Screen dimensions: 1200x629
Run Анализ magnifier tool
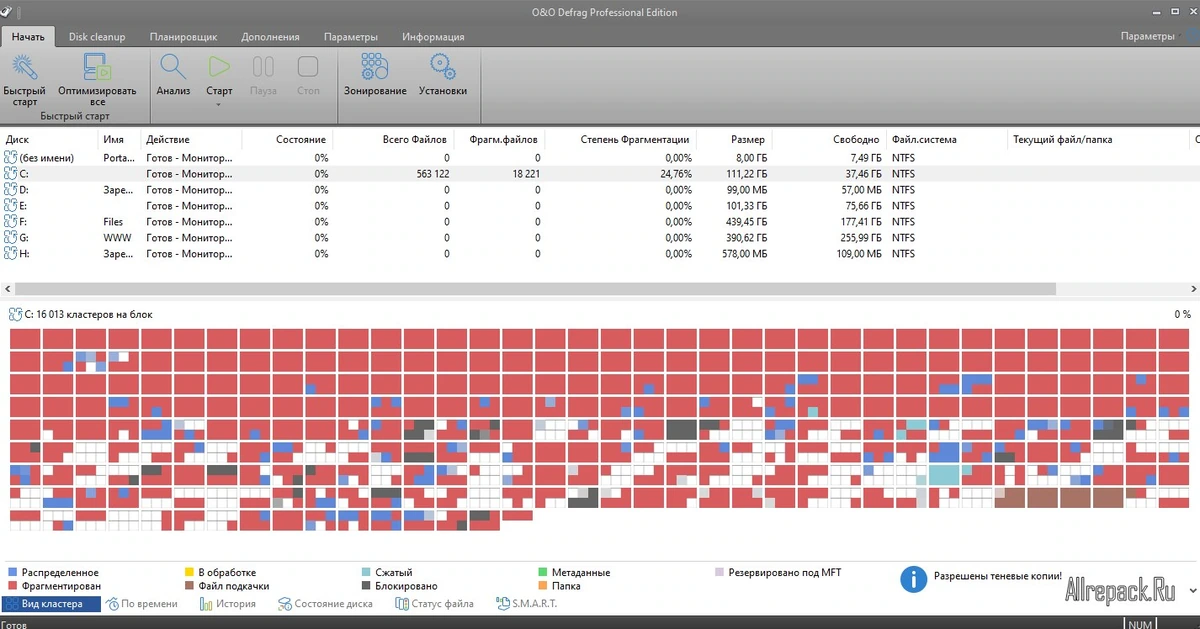pos(173,67)
